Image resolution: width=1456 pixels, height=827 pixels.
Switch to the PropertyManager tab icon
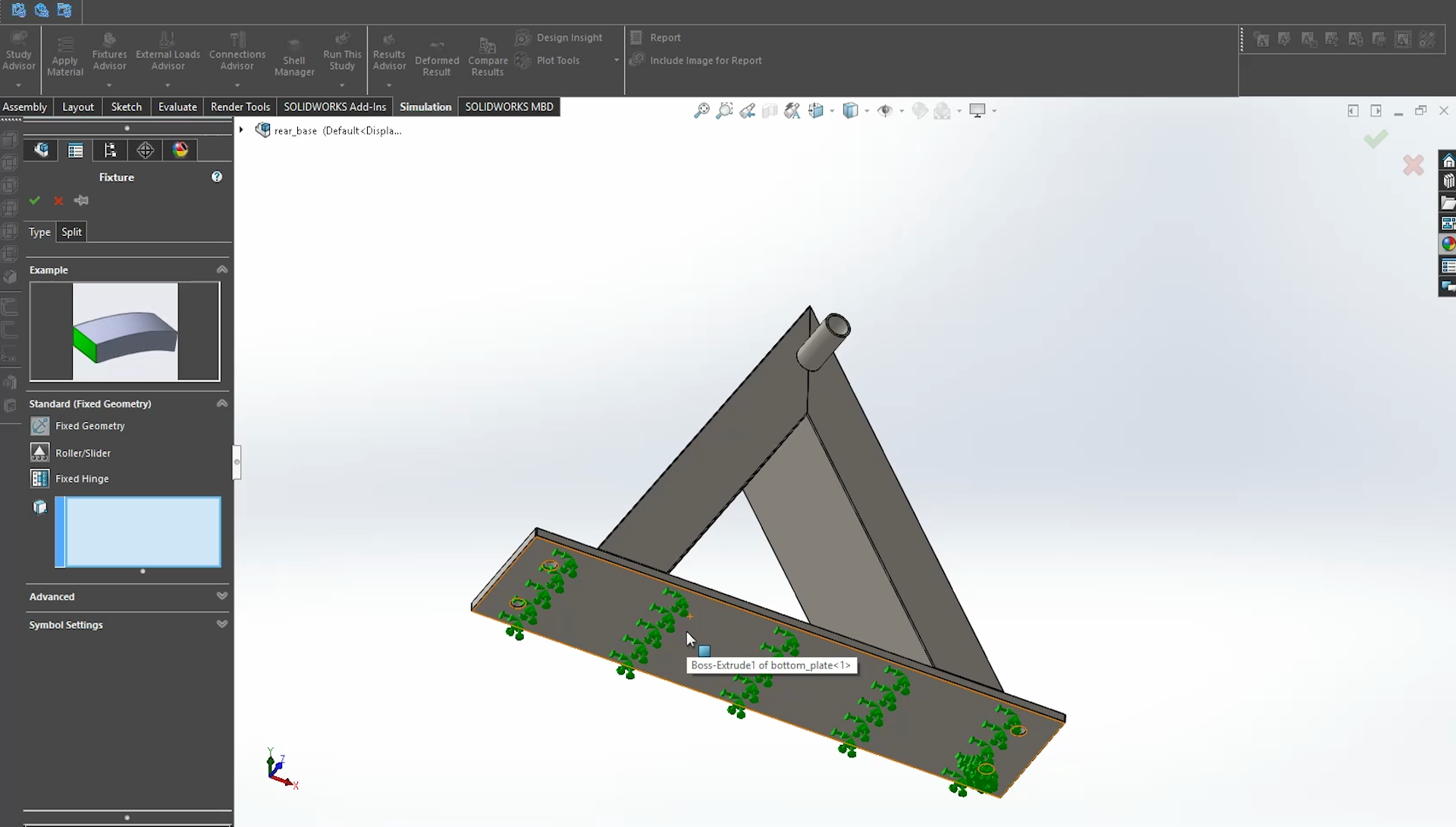click(x=76, y=150)
